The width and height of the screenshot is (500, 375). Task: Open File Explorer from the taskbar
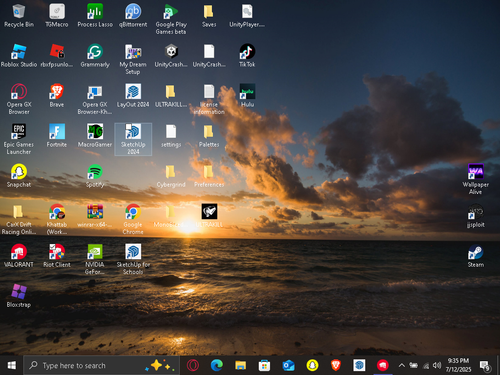click(240, 365)
